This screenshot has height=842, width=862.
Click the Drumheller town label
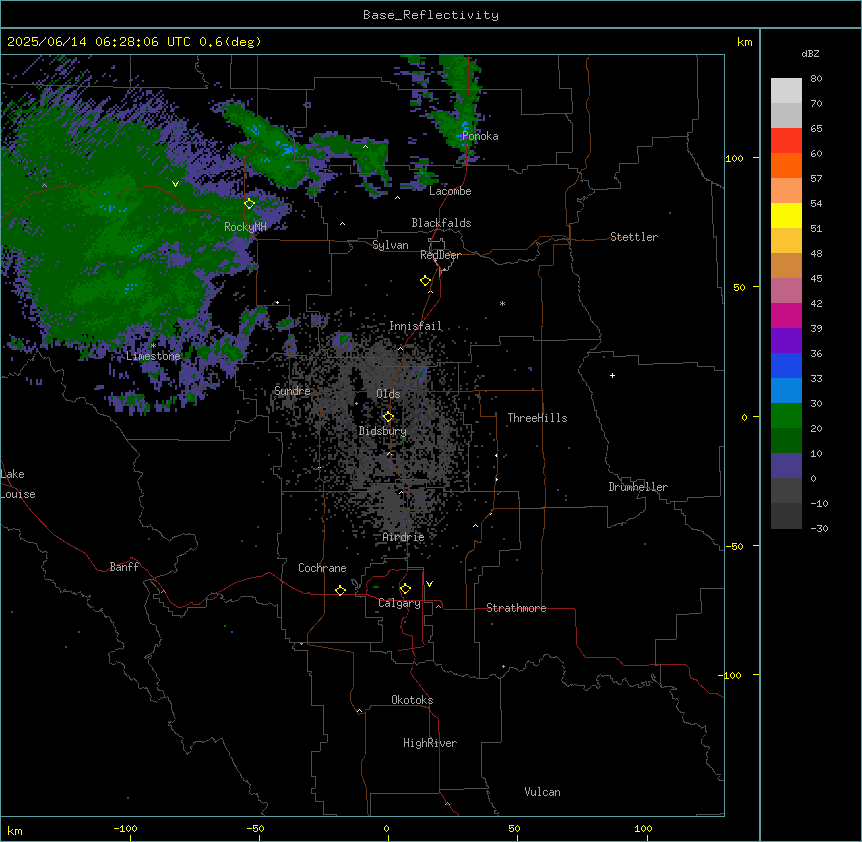638,487
